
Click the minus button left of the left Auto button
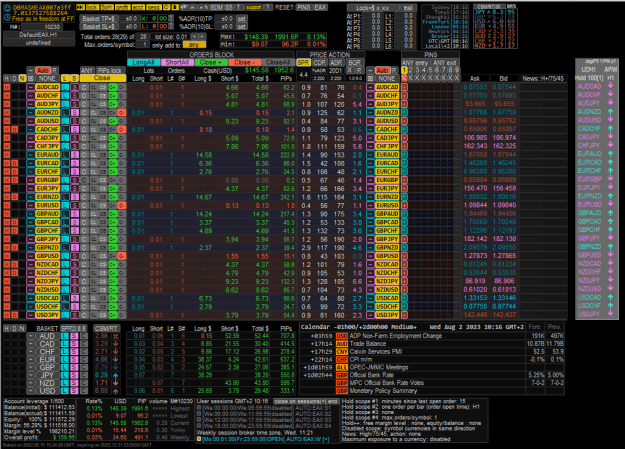point(31,70)
